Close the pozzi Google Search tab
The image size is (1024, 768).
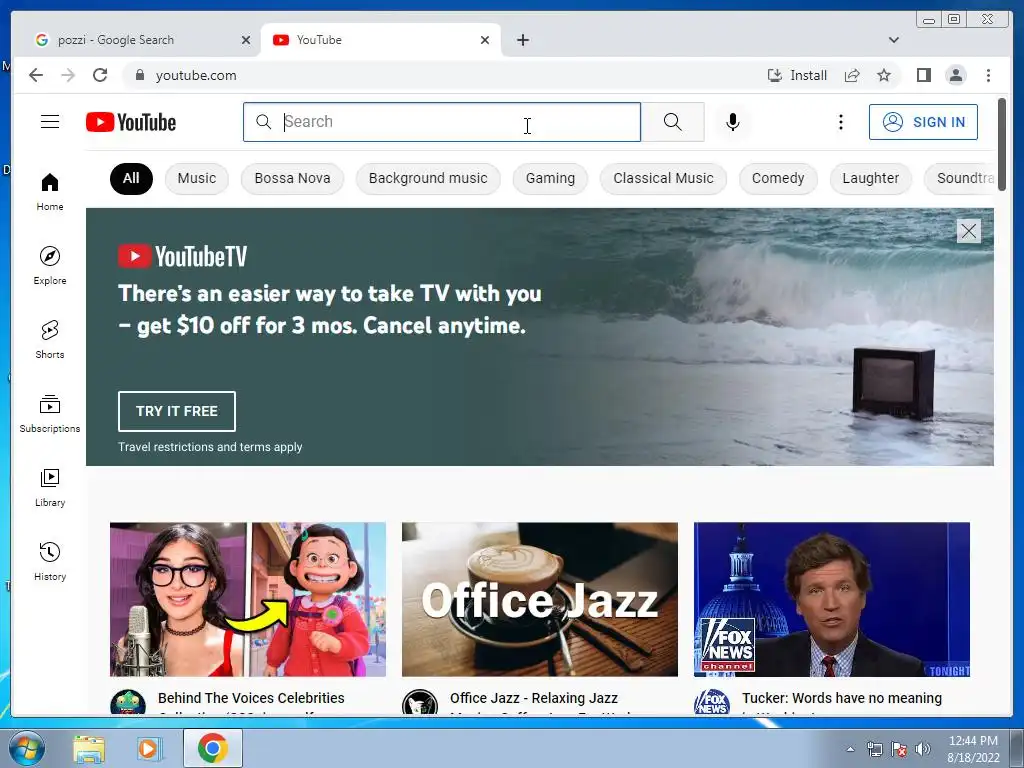tap(246, 40)
